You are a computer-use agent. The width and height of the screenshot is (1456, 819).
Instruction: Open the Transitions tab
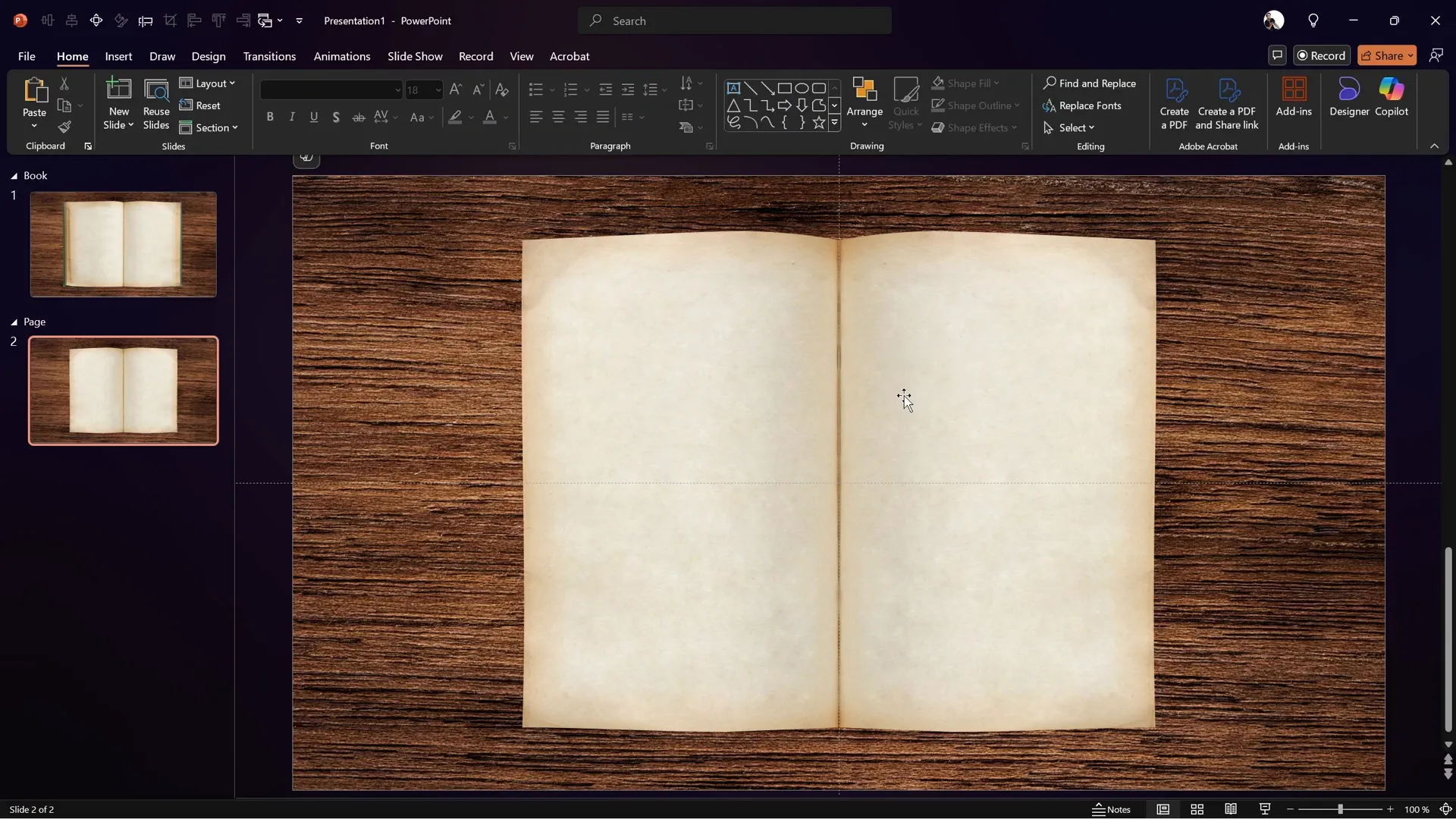[269, 56]
